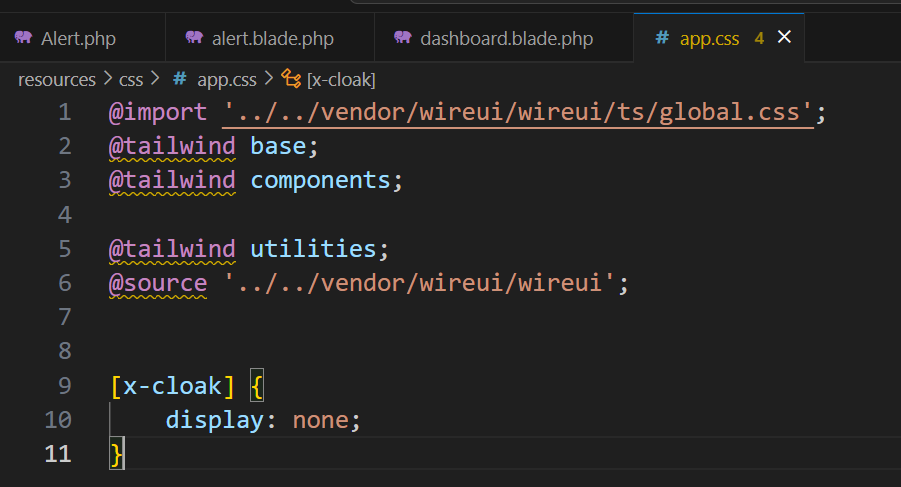This screenshot has height=487, width=901.
Task: Click the breadcrumb app.css hash icon
Action: tap(180, 79)
